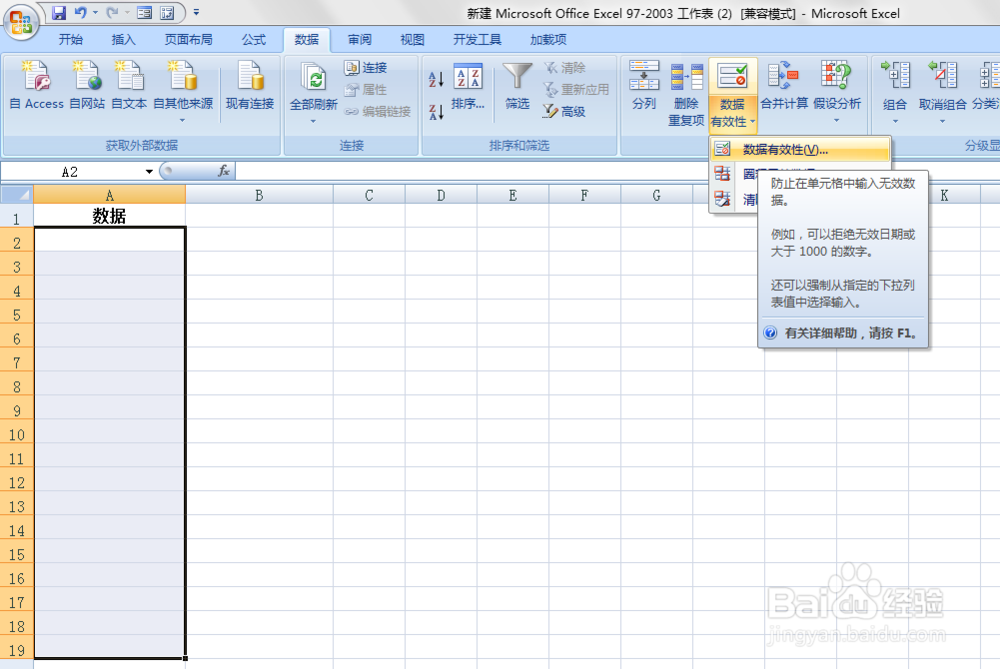Click the Select All corner button
This screenshot has height=669, width=1000.
pyautogui.click(x=17, y=195)
